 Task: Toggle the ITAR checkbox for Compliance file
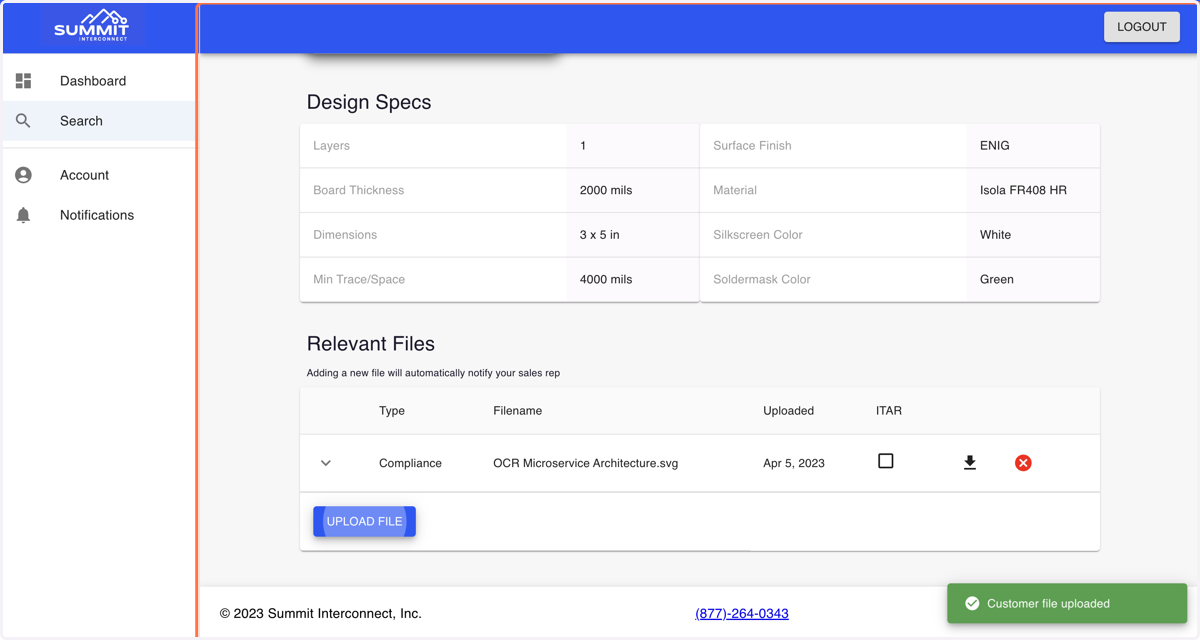coord(886,461)
